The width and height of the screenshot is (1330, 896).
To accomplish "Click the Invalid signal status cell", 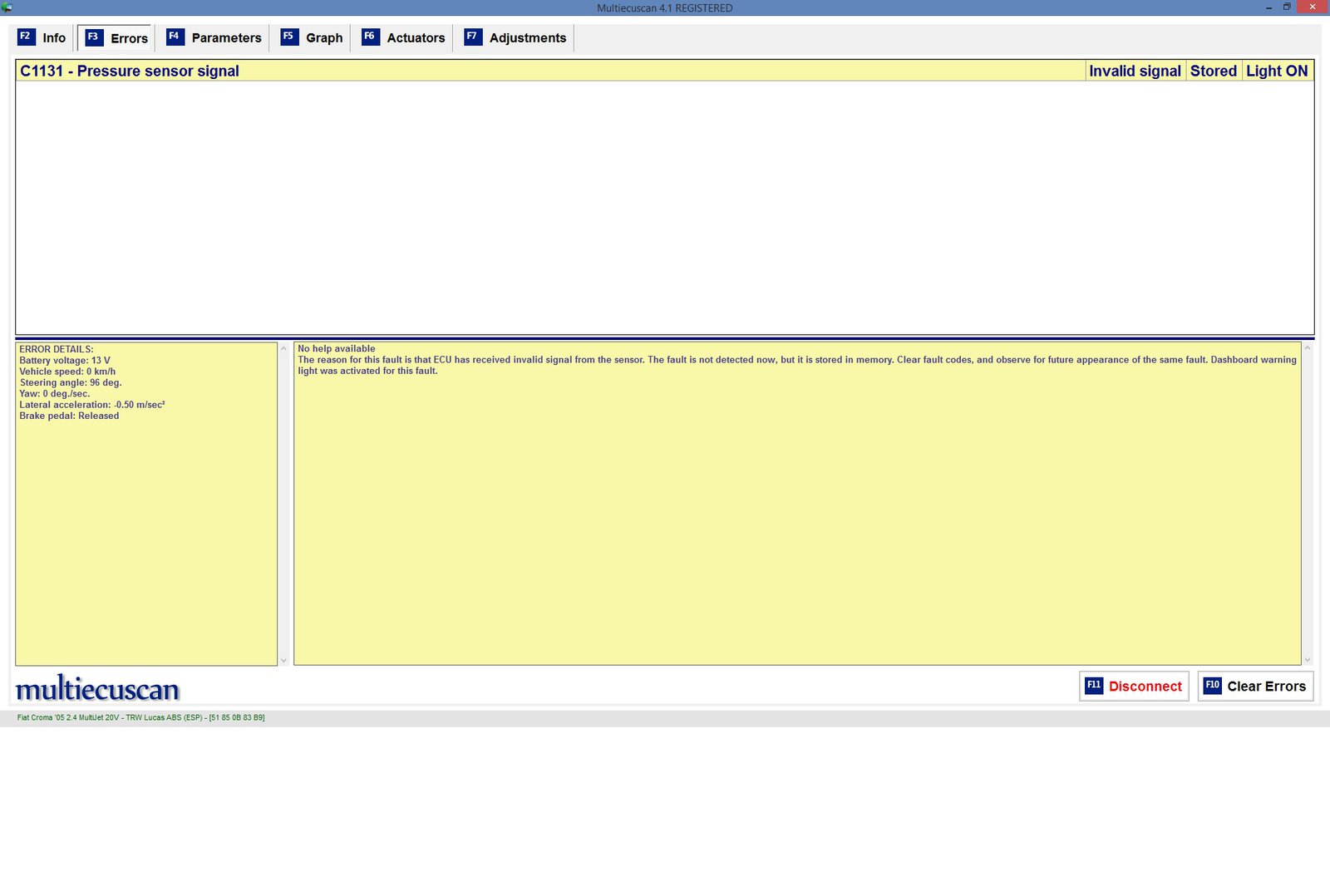I will coord(1135,71).
